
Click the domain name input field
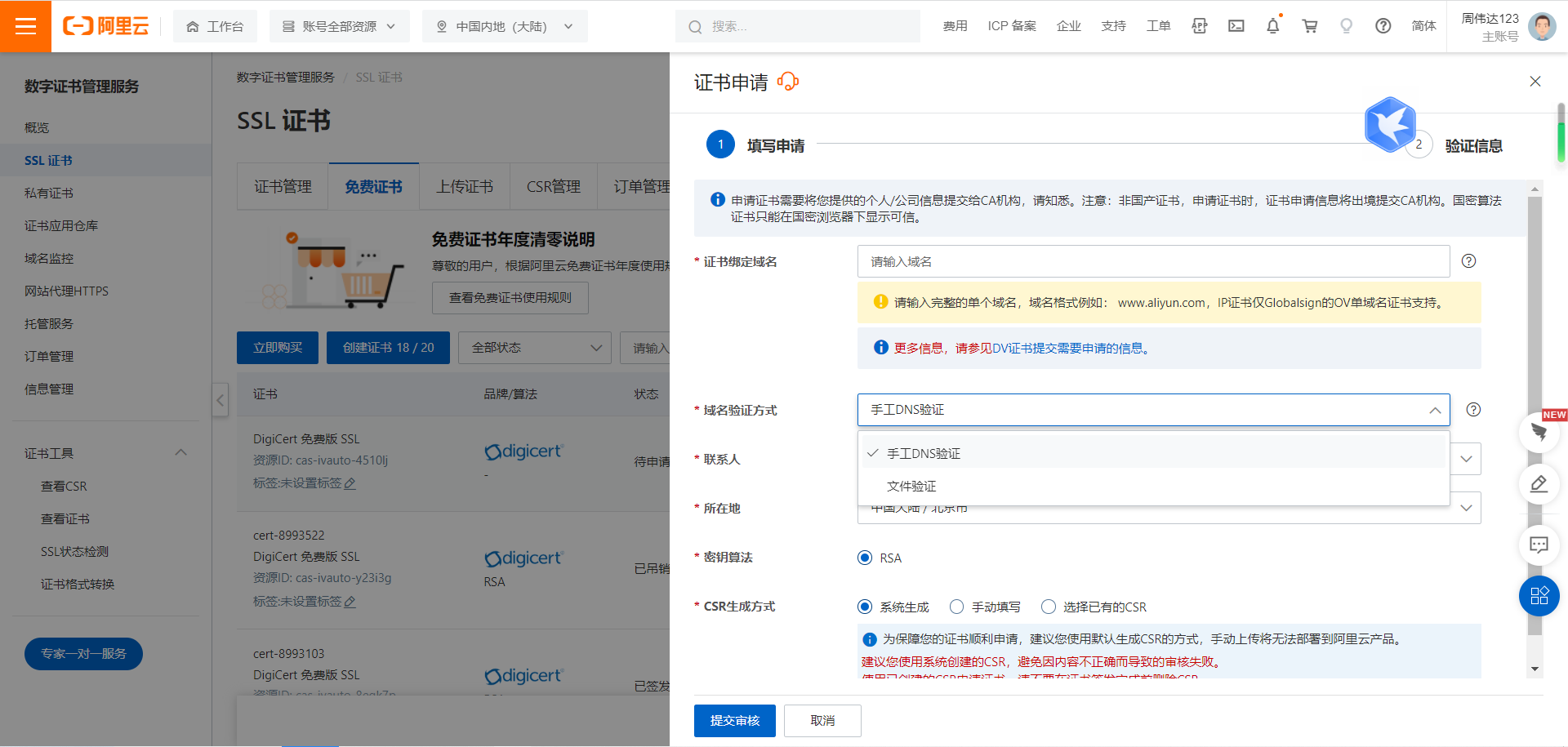[x=1153, y=261]
